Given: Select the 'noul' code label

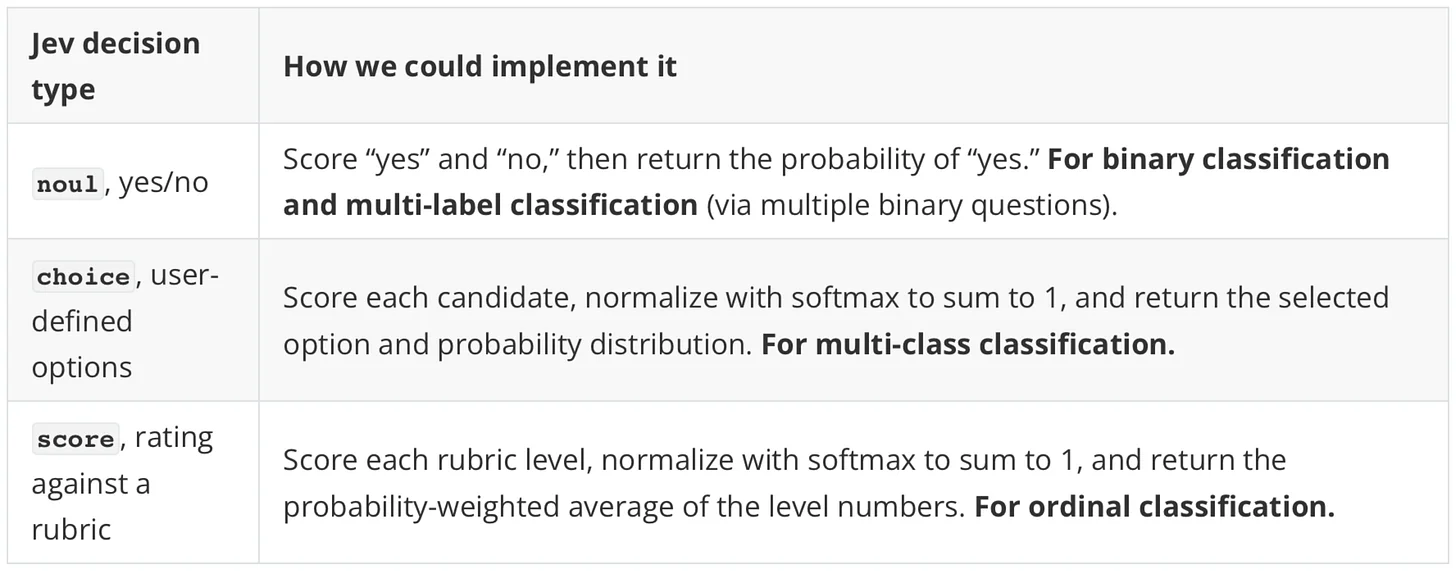Looking at the screenshot, I should pyautogui.click(x=67, y=185).
